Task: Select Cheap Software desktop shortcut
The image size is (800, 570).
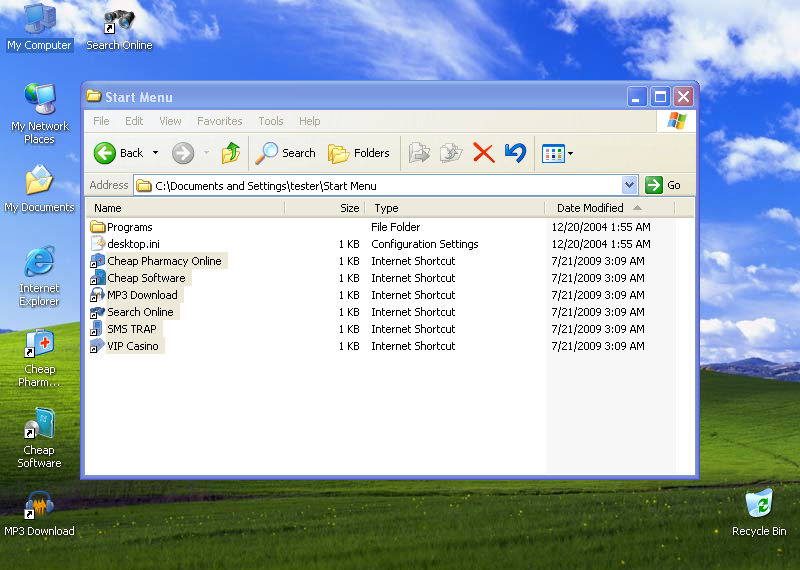Action: click(39, 438)
